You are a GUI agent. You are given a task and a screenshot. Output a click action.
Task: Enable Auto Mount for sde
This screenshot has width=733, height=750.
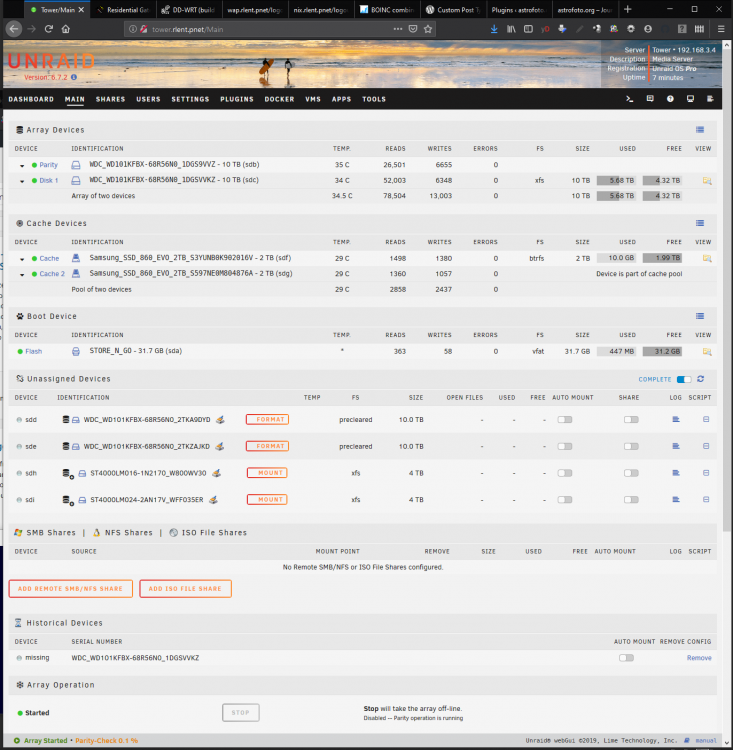[x=565, y=446]
